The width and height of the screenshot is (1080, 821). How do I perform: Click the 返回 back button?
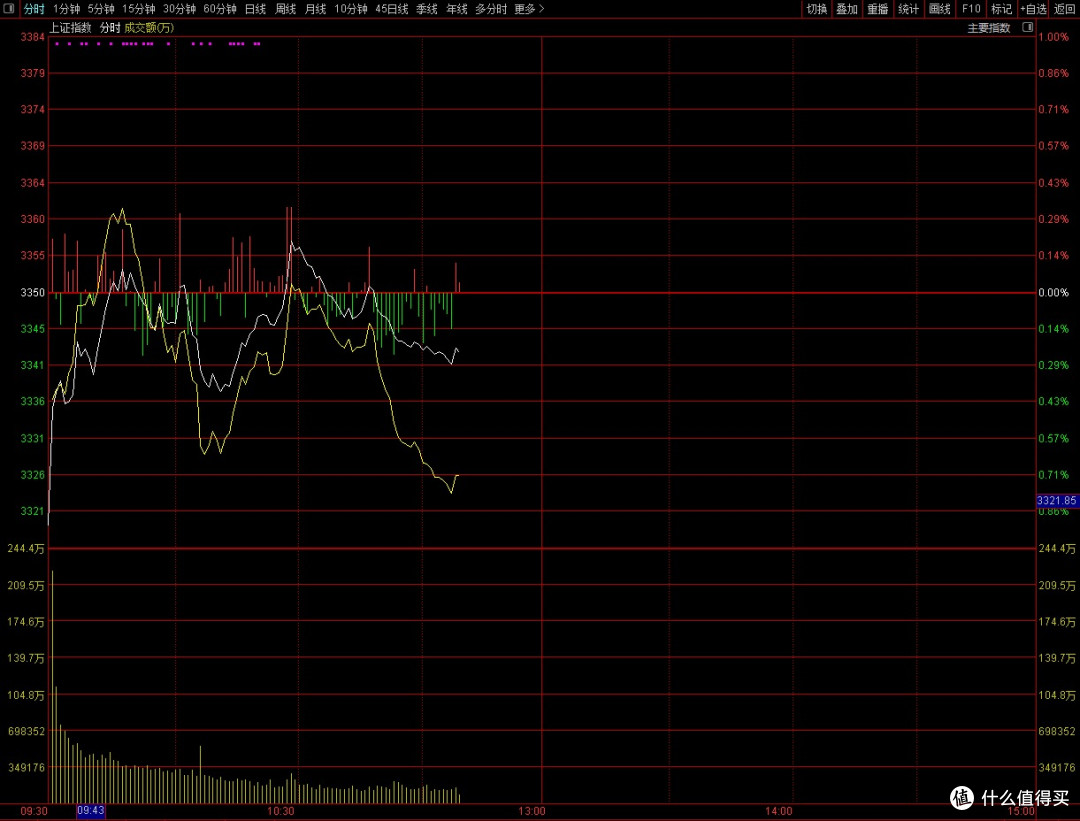coord(1064,9)
